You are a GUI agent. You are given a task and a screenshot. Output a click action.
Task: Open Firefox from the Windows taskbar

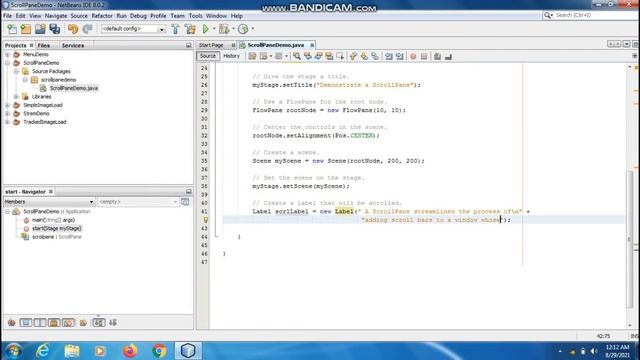[x=130, y=351]
